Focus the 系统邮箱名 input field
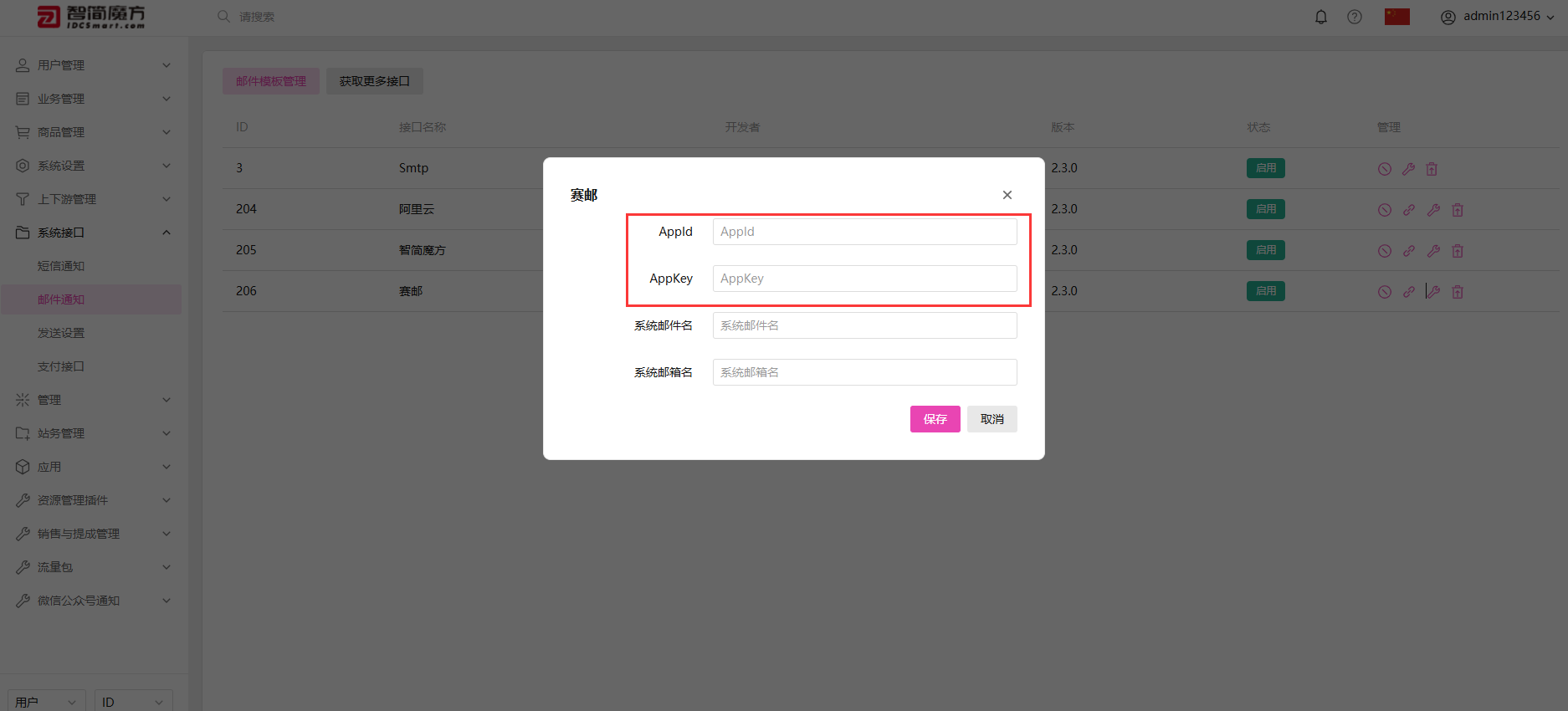The height and width of the screenshot is (711, 1568). coord(865,372)
